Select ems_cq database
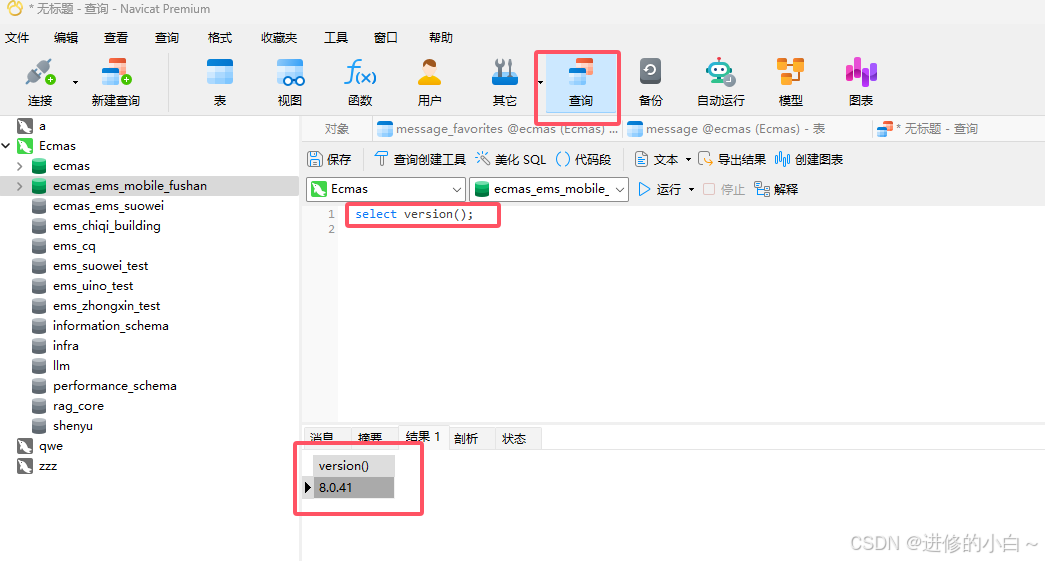The image size is (1045, 561). 75,246
